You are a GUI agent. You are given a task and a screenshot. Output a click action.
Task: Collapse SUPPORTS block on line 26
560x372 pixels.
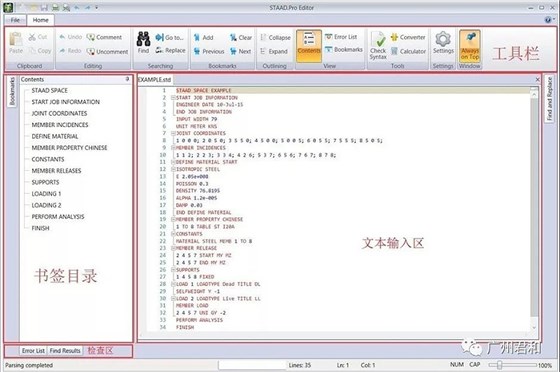(173, 270)
